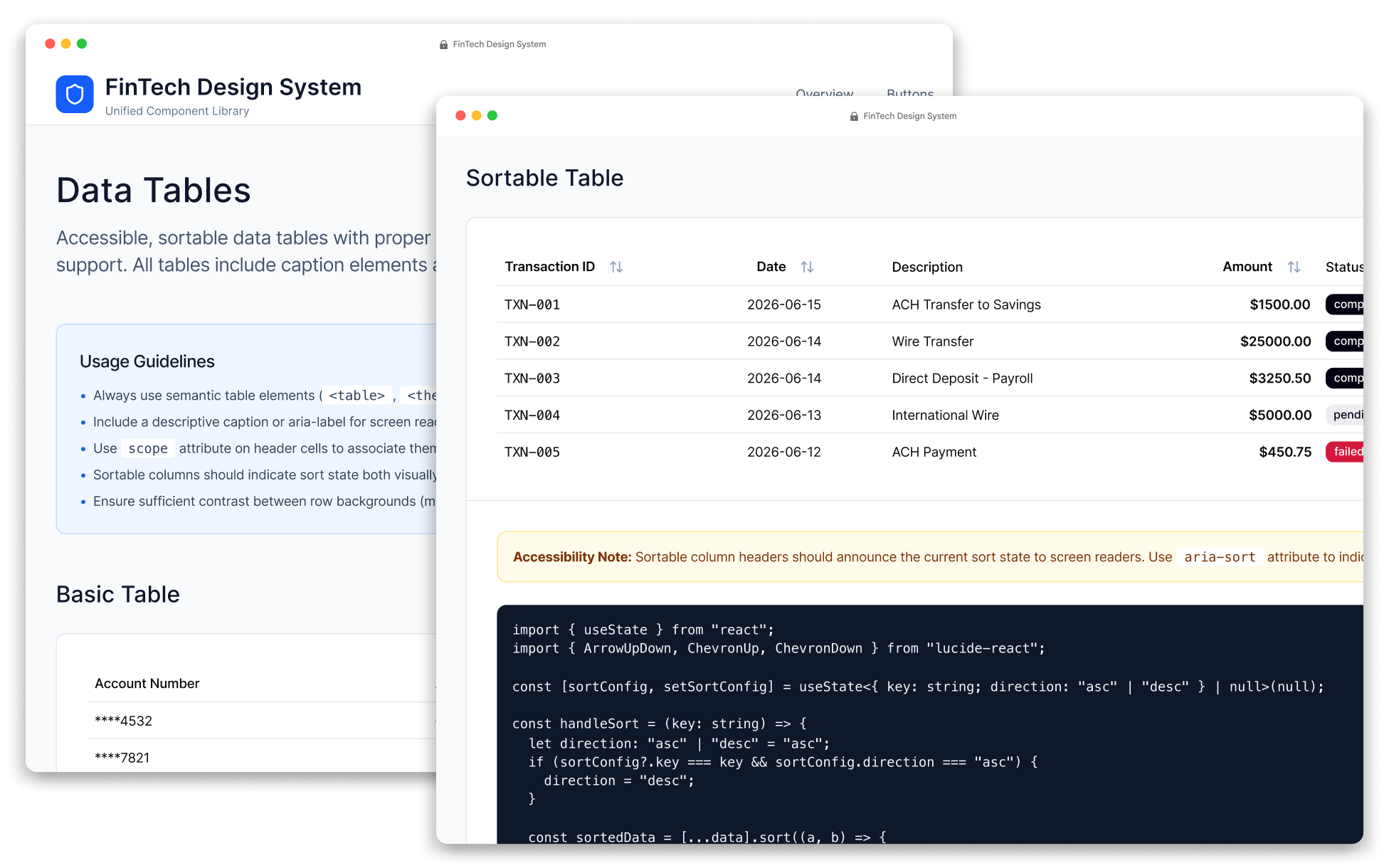Click the pending status badge for TXN-004
Image resolution: width=1389 pixels, height=868 pixels.
coord(1345,415)
